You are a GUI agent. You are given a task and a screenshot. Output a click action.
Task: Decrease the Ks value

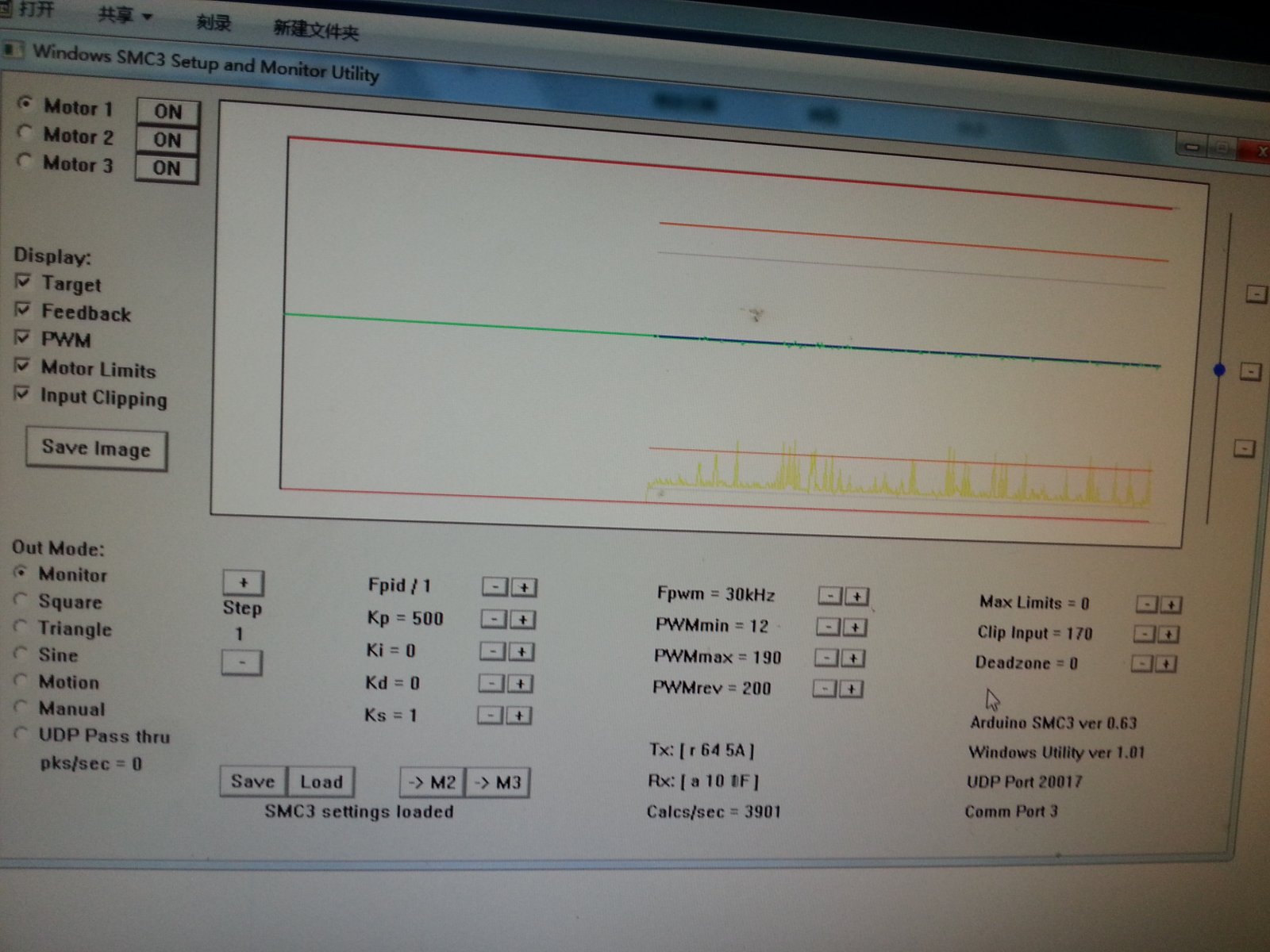(x=491, y=716)
